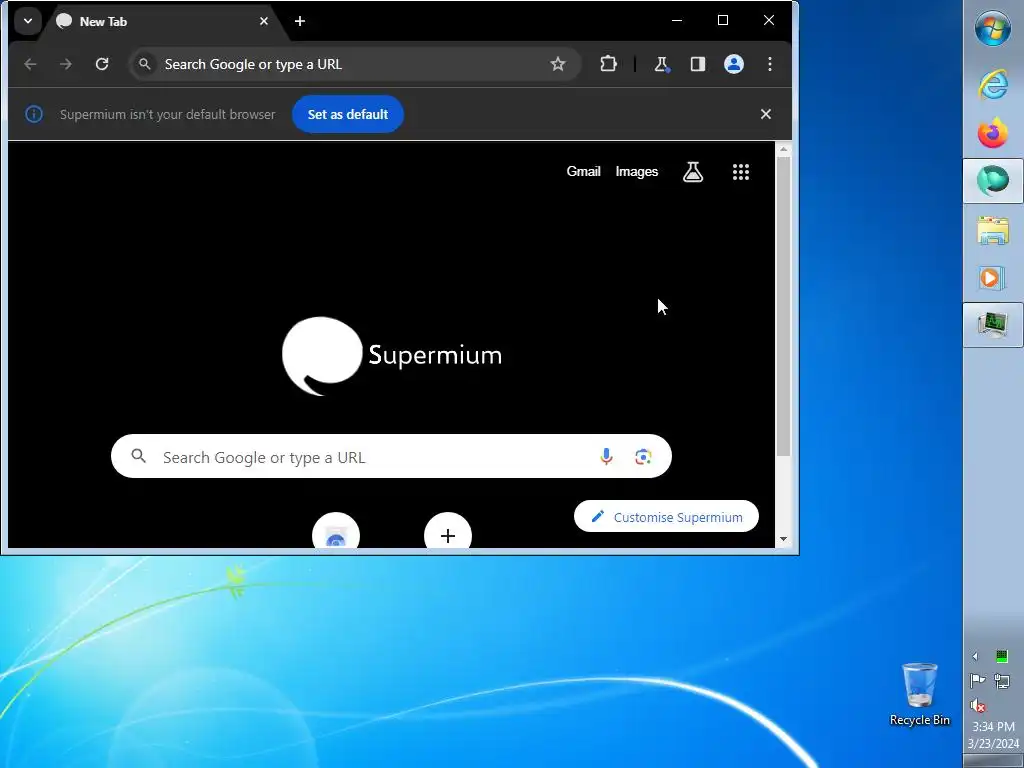The height and width of the screenshot is (768, 1024).
Task: Show hidden tray icons arrow
Action: click(x=975, y=656)
